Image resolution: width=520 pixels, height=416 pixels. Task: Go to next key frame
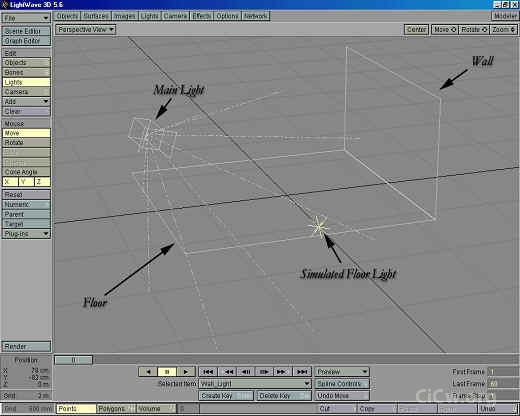[x=281, y=372]
